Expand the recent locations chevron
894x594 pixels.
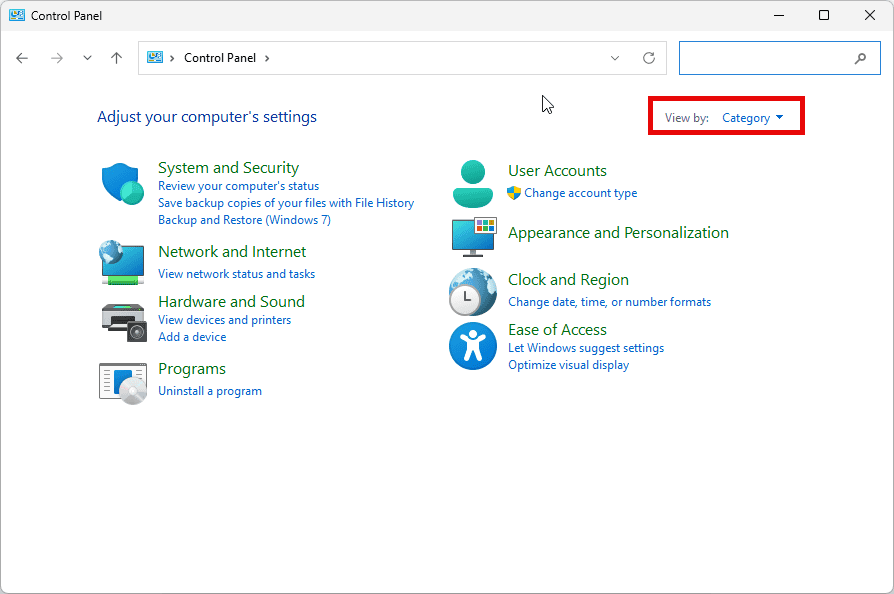coord(87,58)
